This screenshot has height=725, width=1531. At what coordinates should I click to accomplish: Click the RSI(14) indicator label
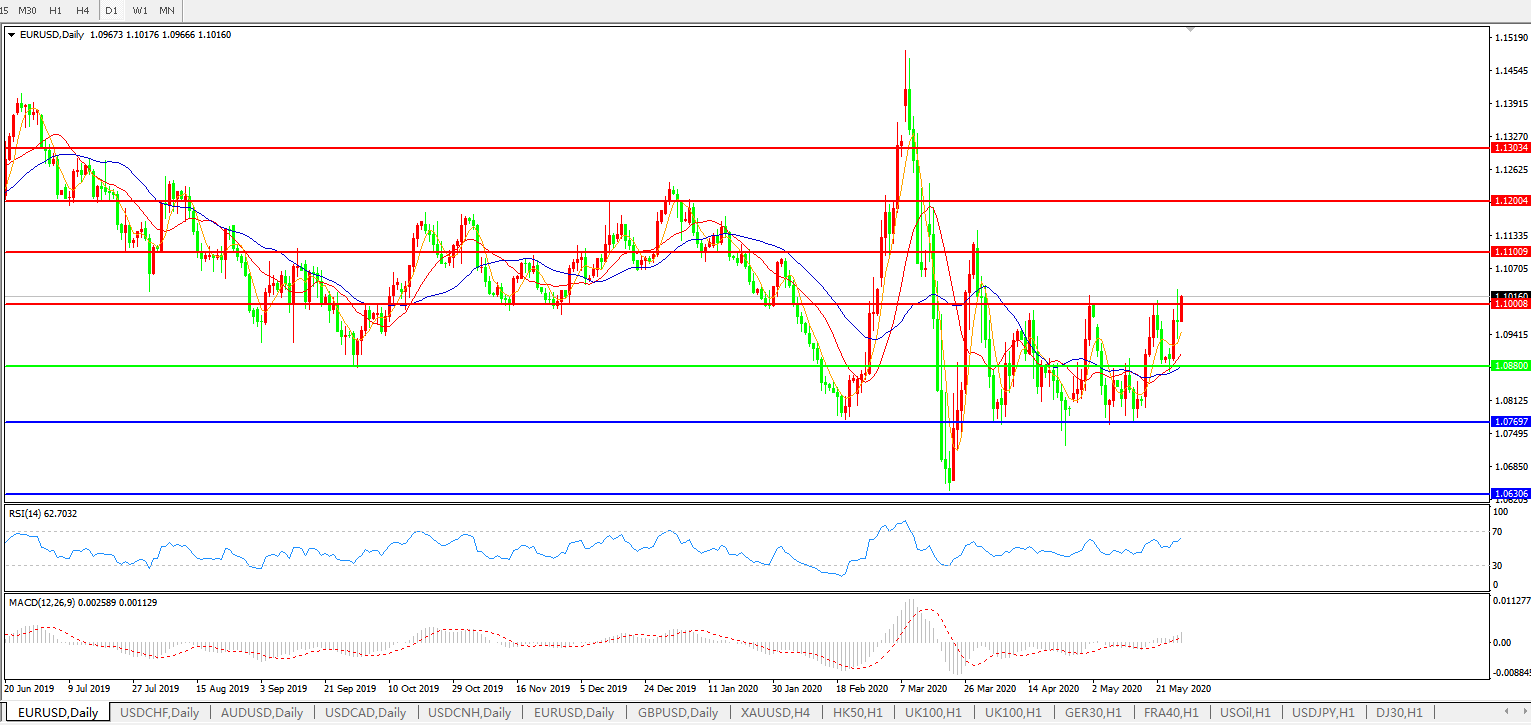coord(43,514)
